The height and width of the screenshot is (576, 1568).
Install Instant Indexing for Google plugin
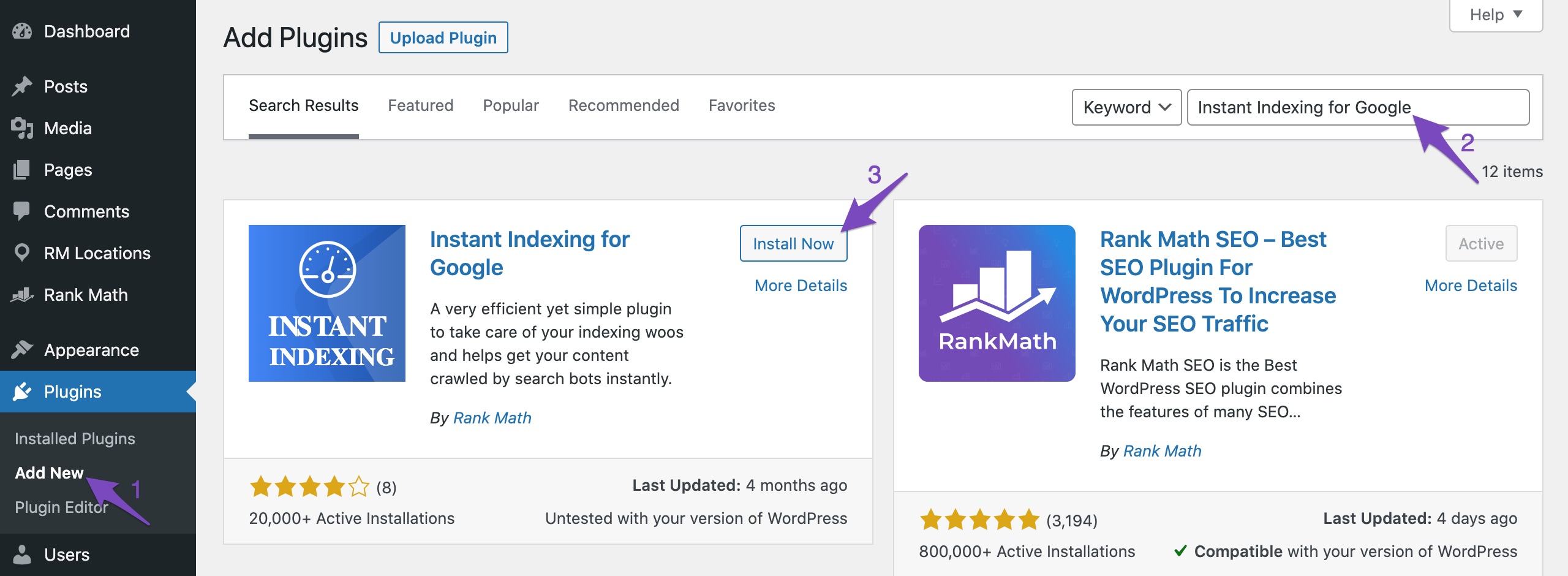click(793, 244)
